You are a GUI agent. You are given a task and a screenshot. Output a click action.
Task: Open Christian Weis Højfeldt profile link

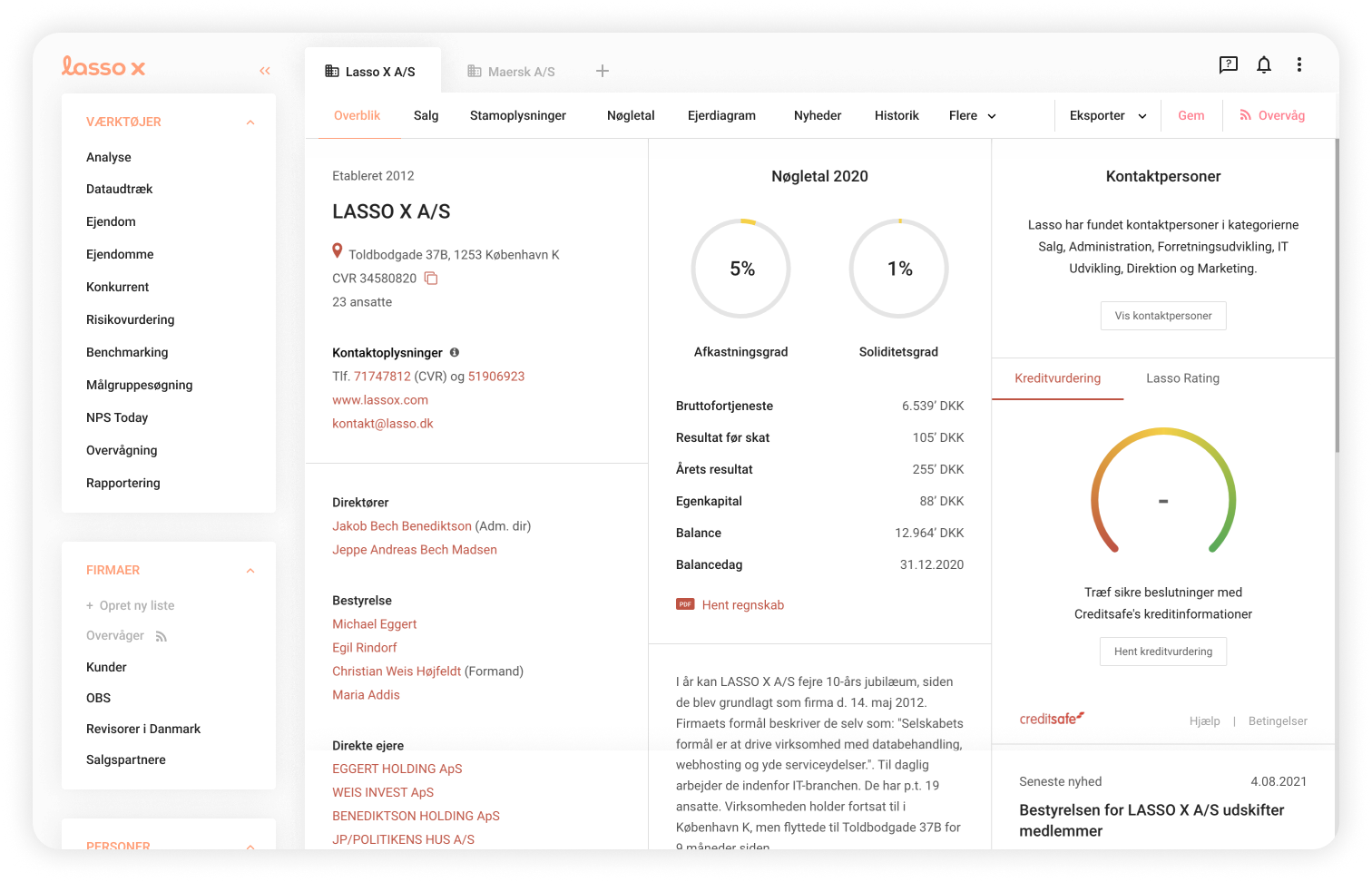pos(397,671)
